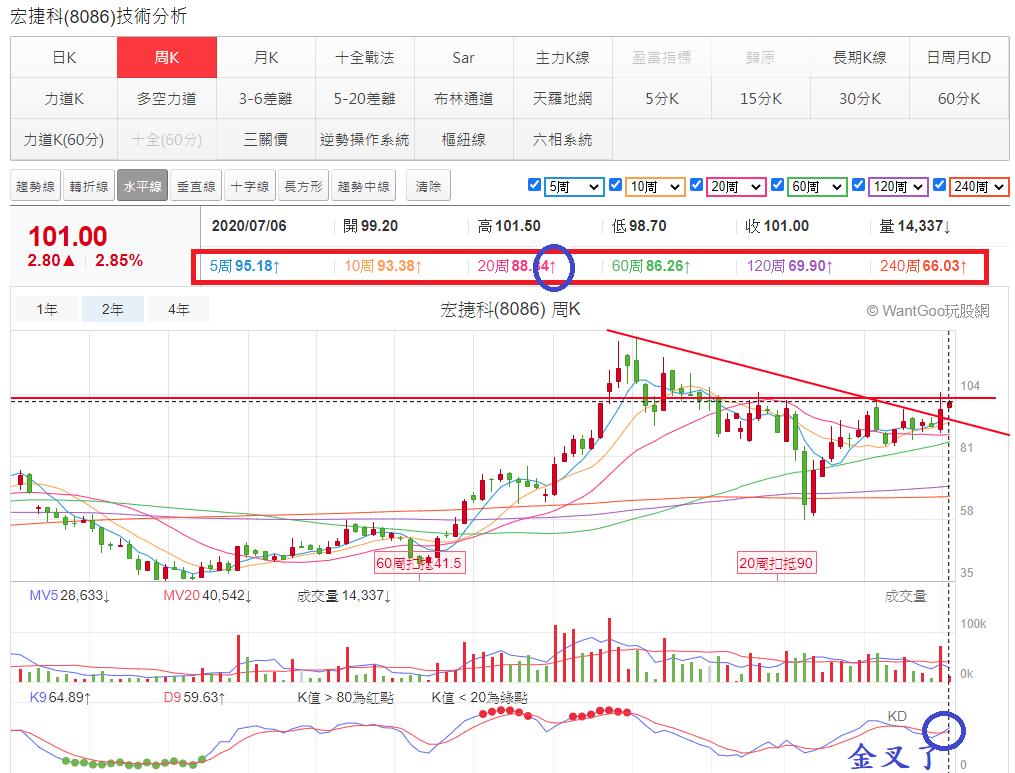This screenshot has width=1015, height=773.
Task: Open the 長期K線 tab
Action: 860,58
